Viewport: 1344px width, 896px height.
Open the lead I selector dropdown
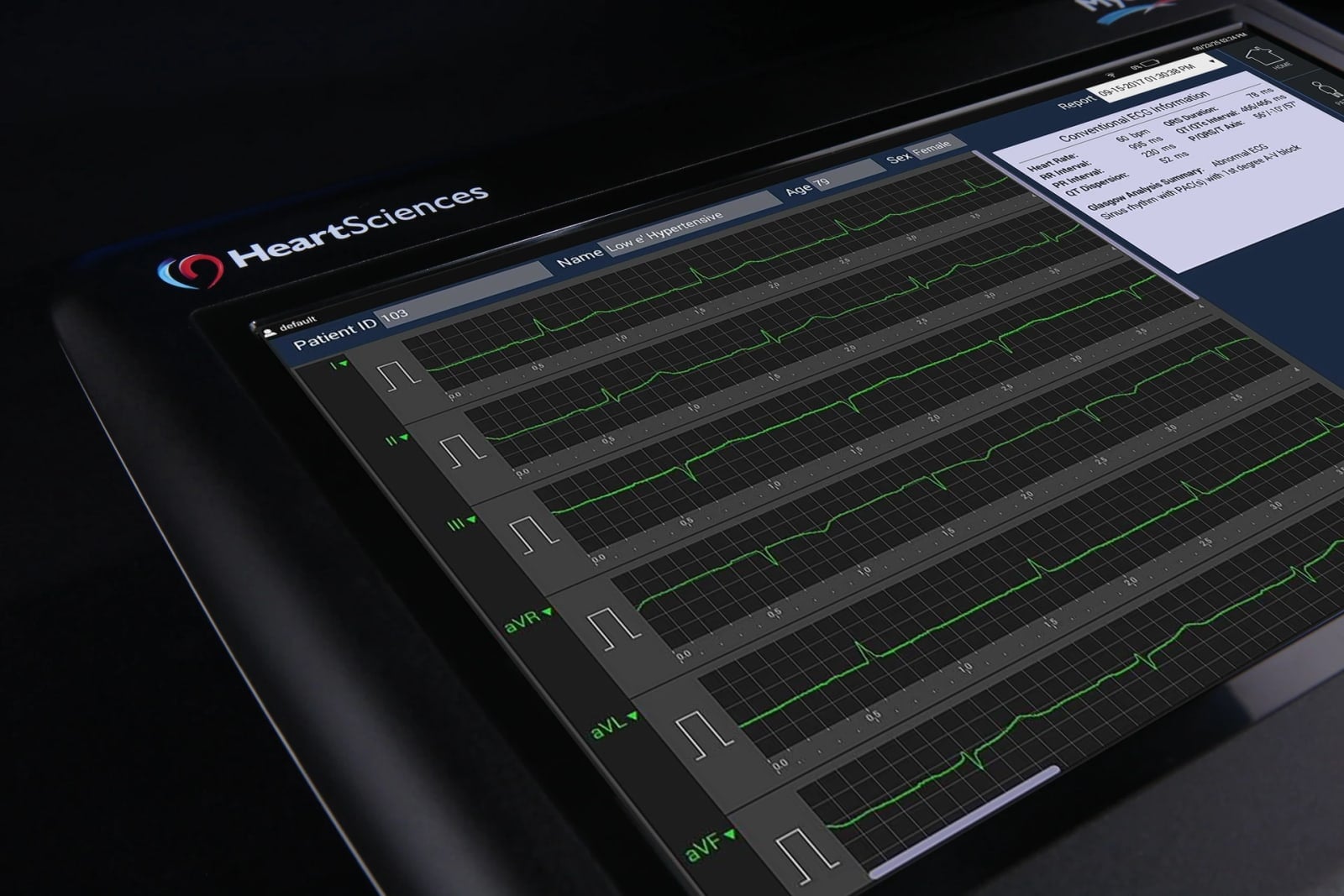tap(339, 364)
